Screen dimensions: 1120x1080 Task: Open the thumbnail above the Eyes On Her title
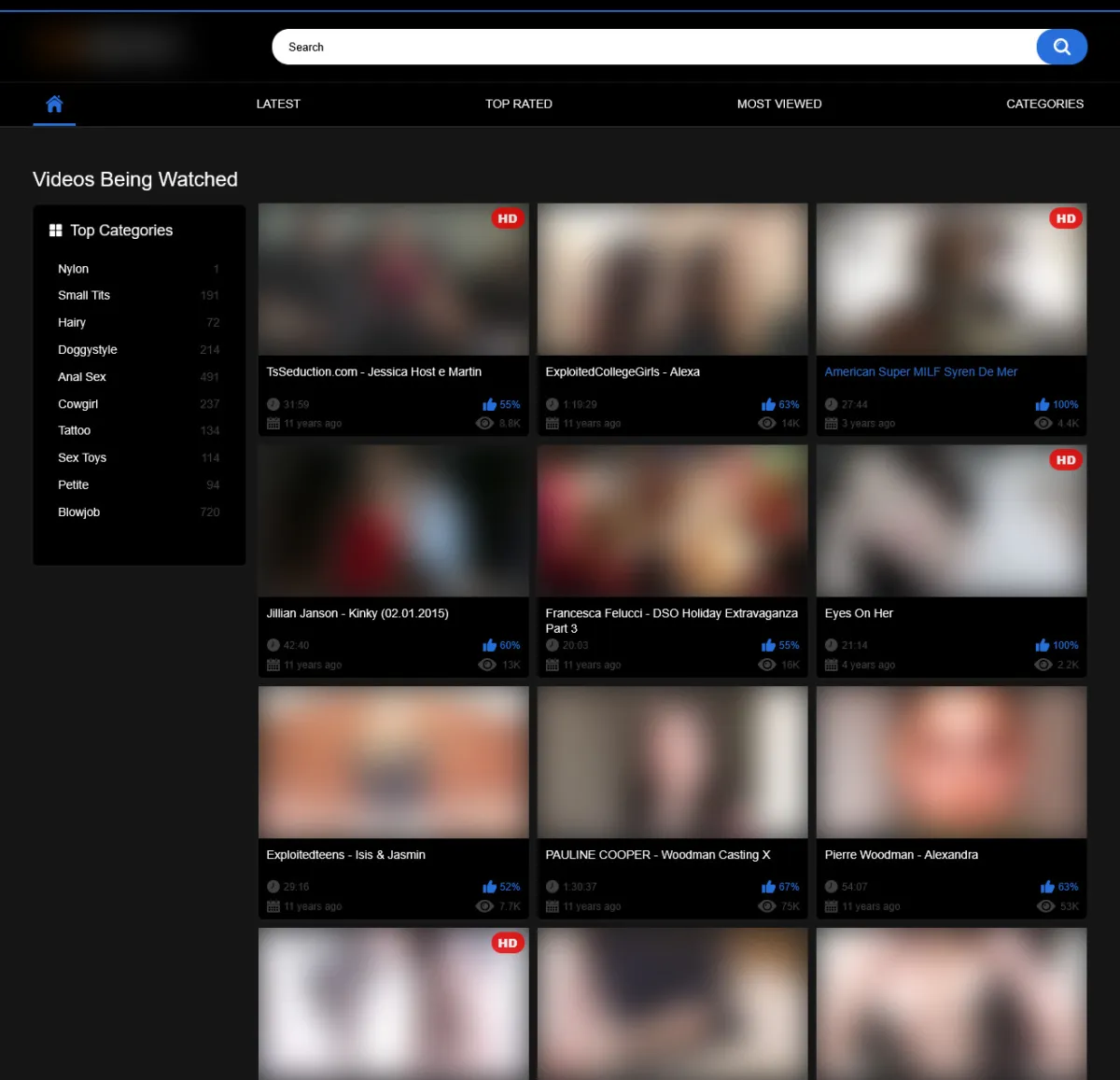tap(951, 521)
